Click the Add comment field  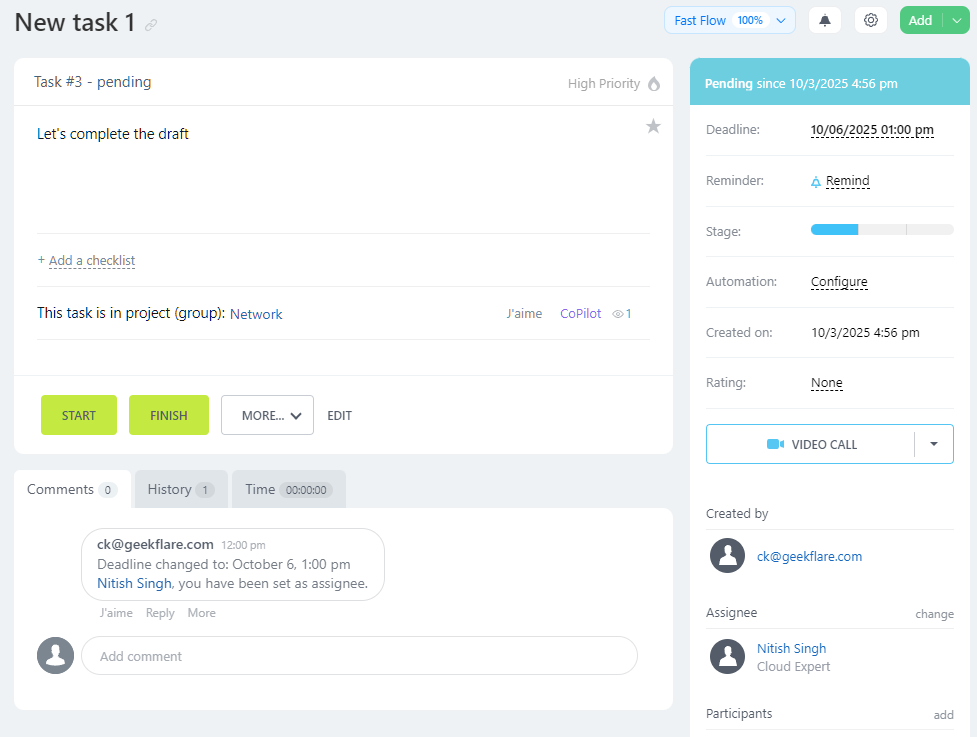tap(359, 655)
